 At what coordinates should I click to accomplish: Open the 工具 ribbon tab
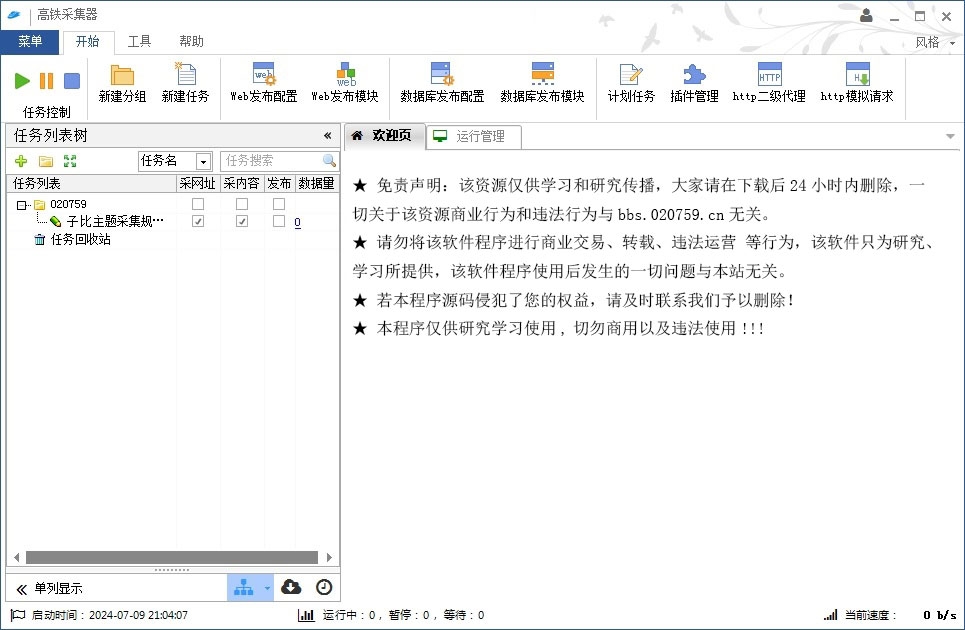[x=139, y=42]
